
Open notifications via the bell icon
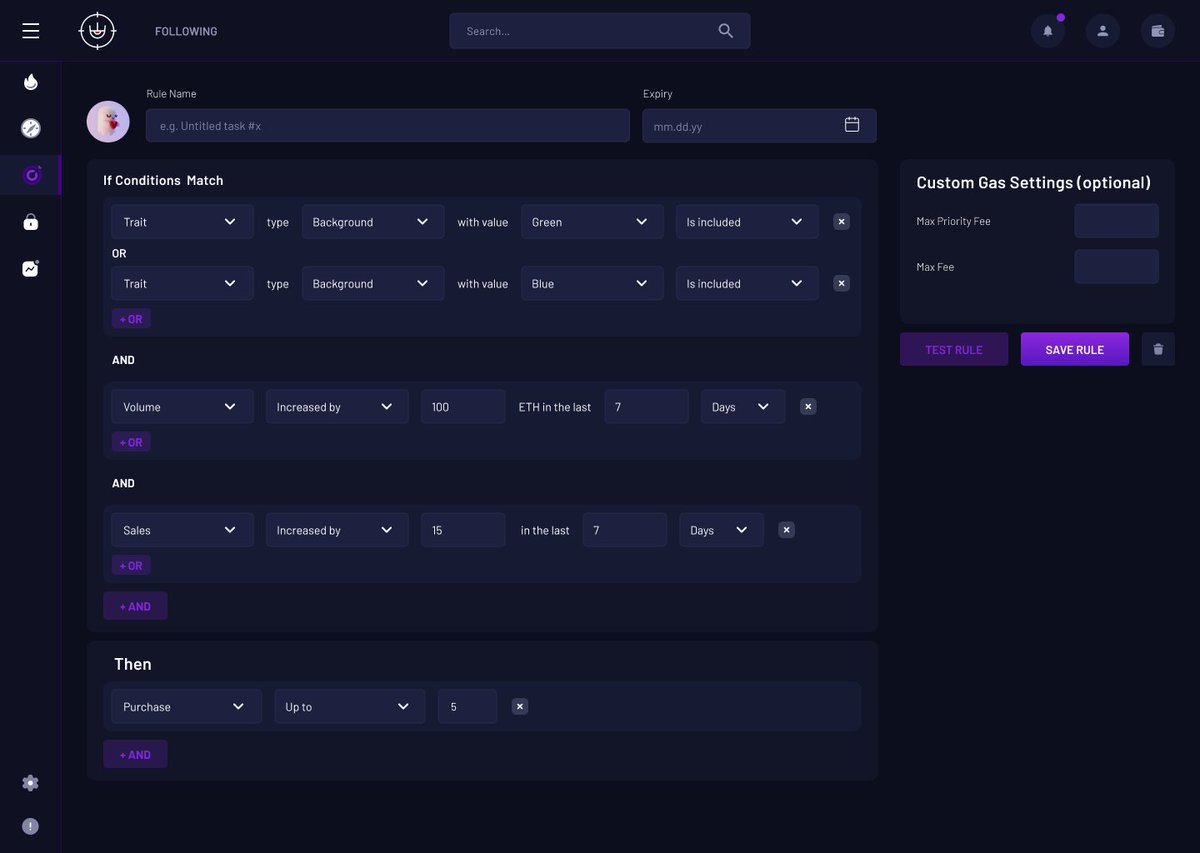pos(1048,31)
